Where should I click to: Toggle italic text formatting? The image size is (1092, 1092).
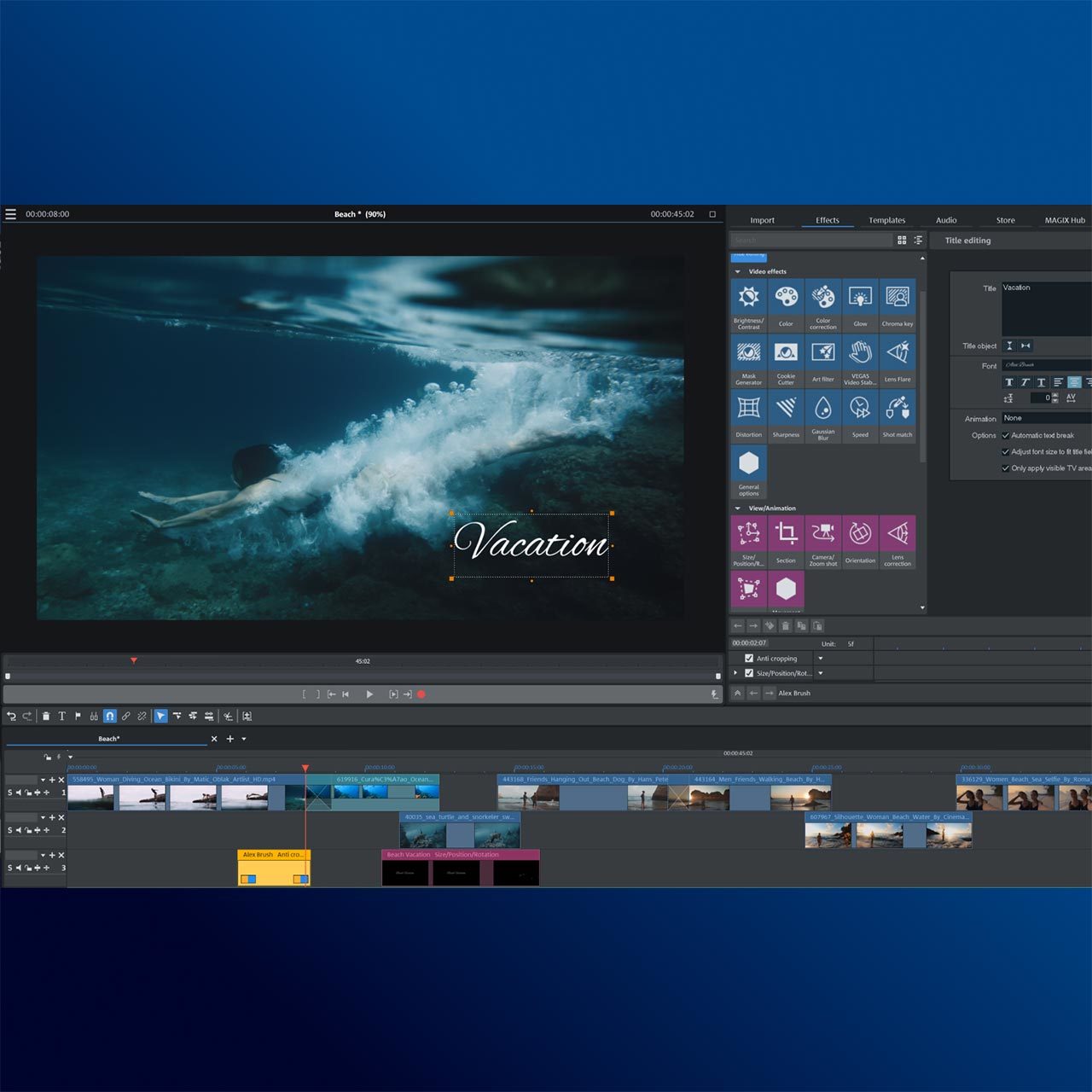[1025, 382]
